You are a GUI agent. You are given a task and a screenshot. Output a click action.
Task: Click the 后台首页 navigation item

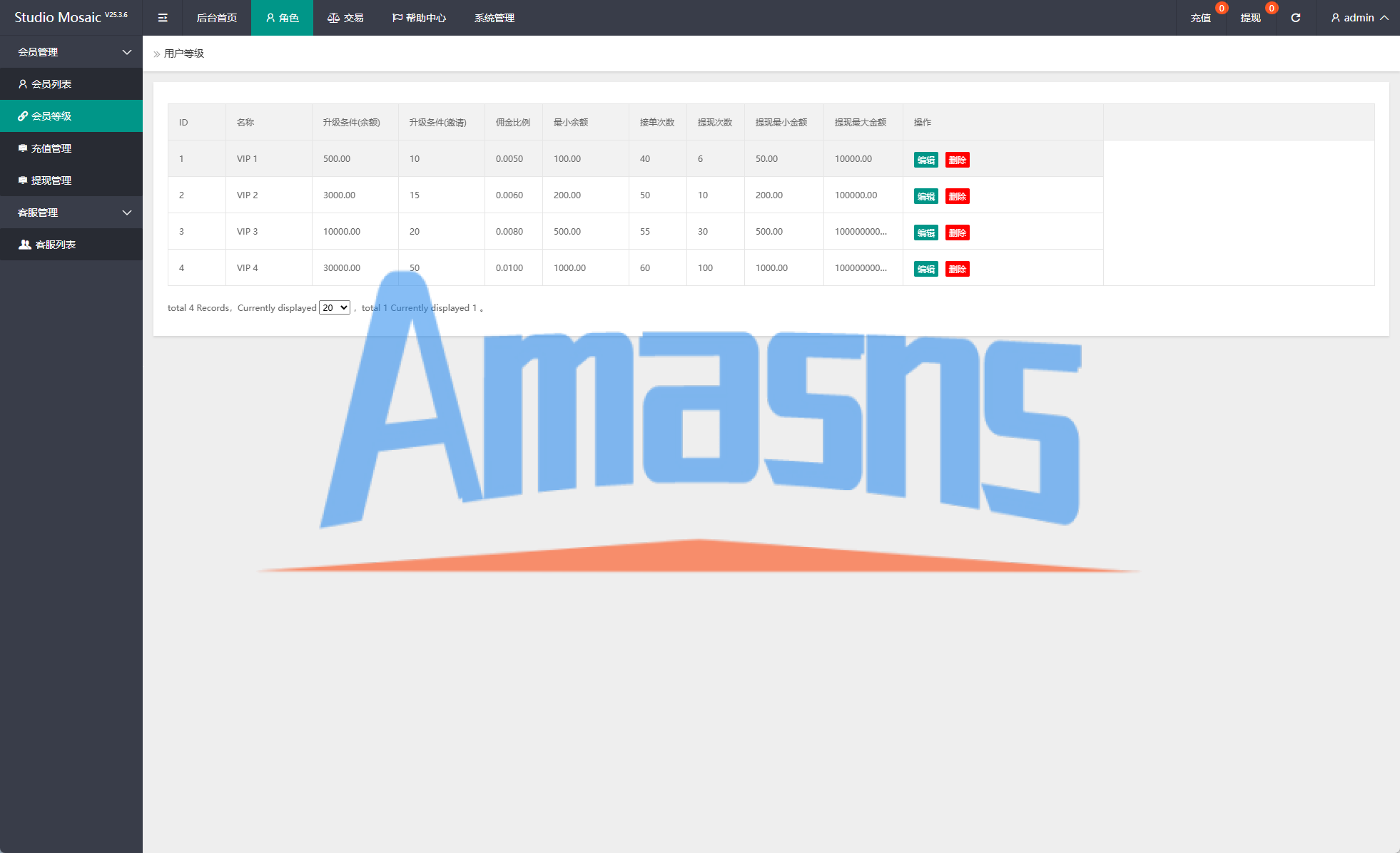(216, 18)
